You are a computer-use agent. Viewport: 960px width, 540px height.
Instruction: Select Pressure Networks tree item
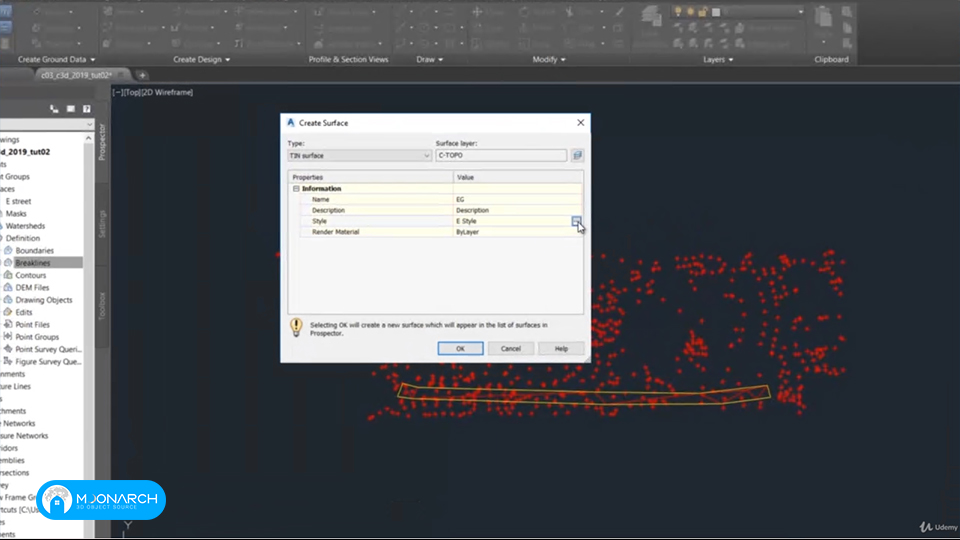click(x=24, y=436)
